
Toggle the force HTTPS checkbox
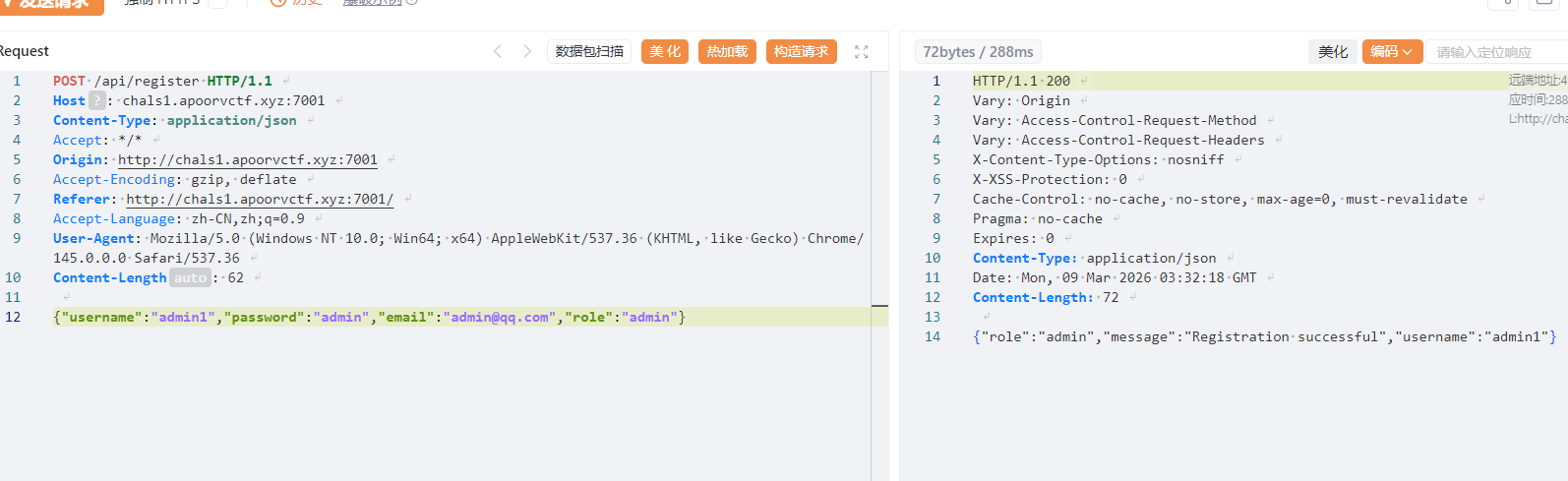pos(217,2)
